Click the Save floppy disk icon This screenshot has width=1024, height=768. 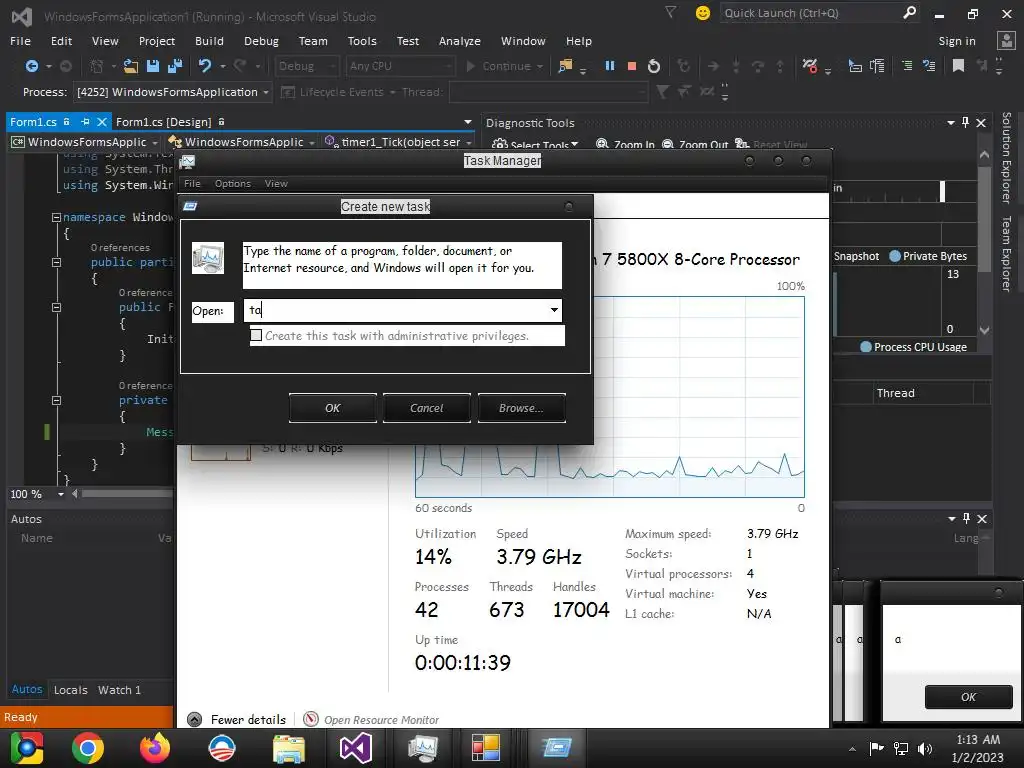pos(153,66)
